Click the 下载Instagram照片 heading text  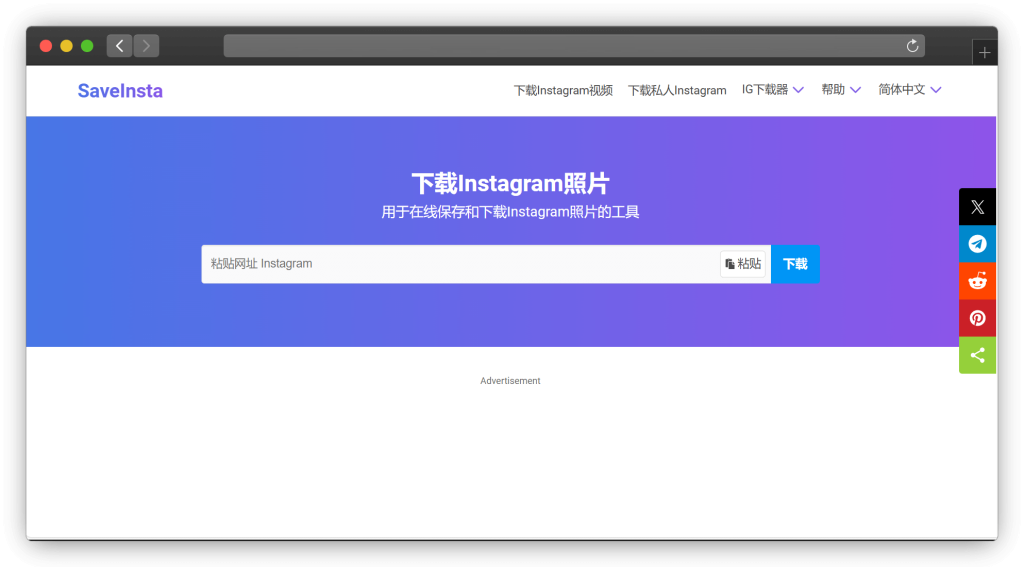pyautogui.click(x=510, y=184)
